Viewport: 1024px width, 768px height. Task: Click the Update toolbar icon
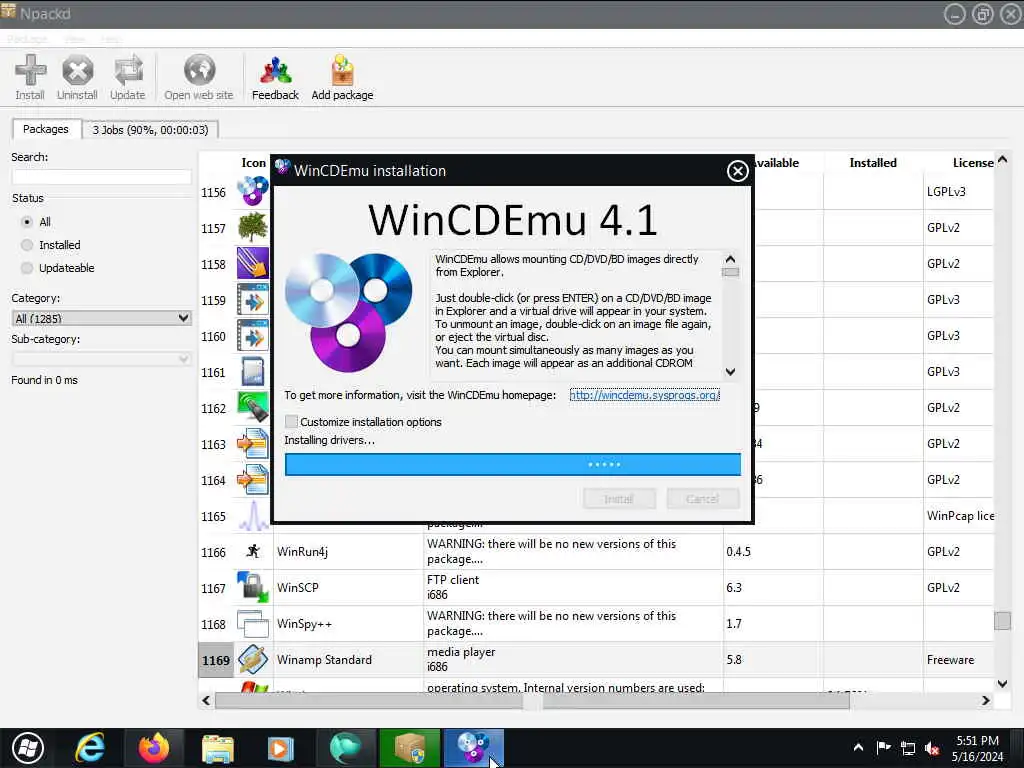click(127, 70)
